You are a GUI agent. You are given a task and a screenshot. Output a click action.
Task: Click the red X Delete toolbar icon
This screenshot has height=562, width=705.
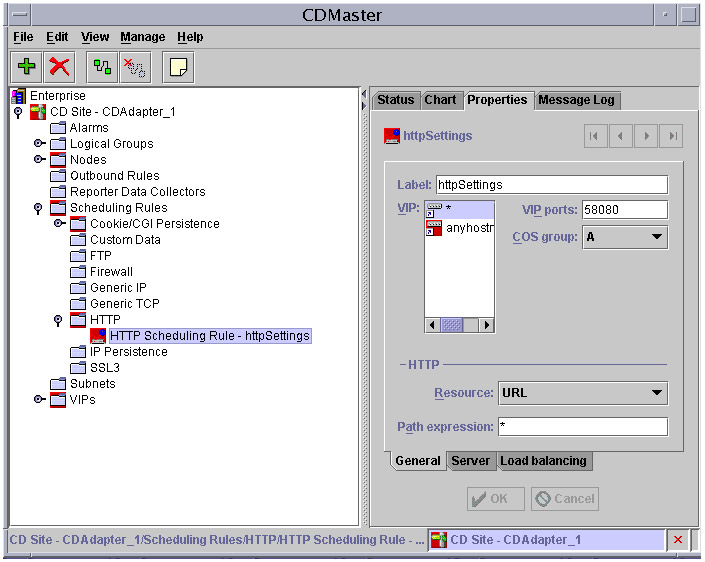[x=59, y=67]
